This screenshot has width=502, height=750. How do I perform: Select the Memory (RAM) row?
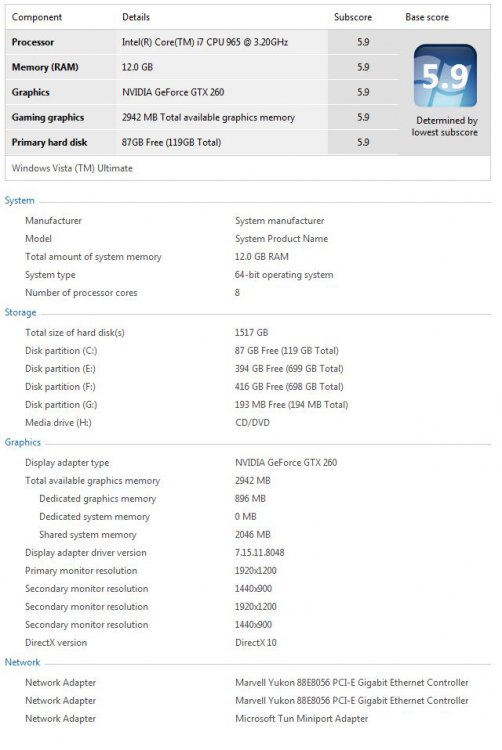point(202,67)
